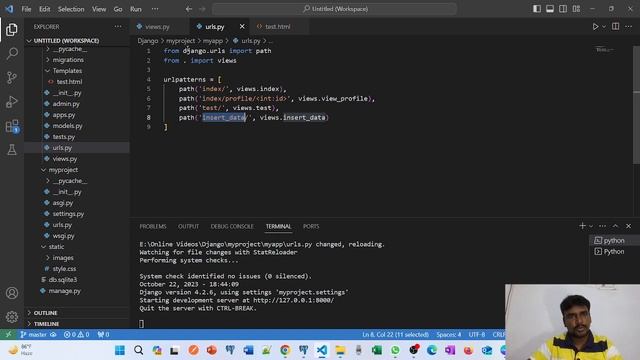Open style.css in the explorer

(x=64, y=269)
